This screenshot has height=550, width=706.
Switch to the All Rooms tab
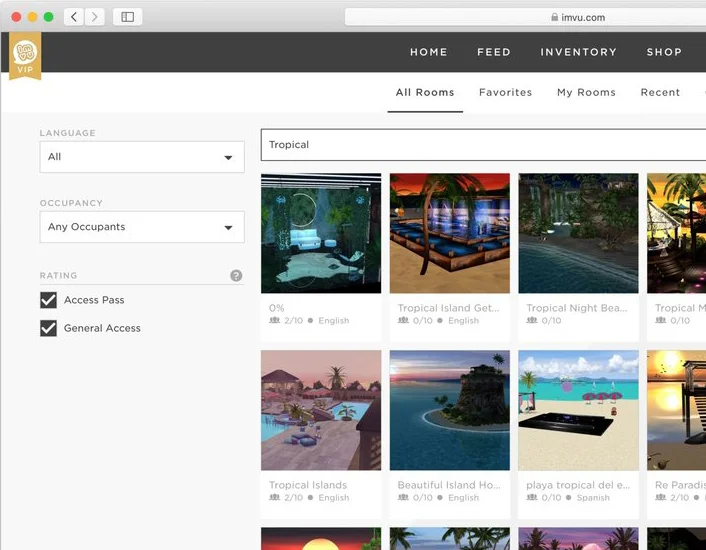click(x=425, y=92)
